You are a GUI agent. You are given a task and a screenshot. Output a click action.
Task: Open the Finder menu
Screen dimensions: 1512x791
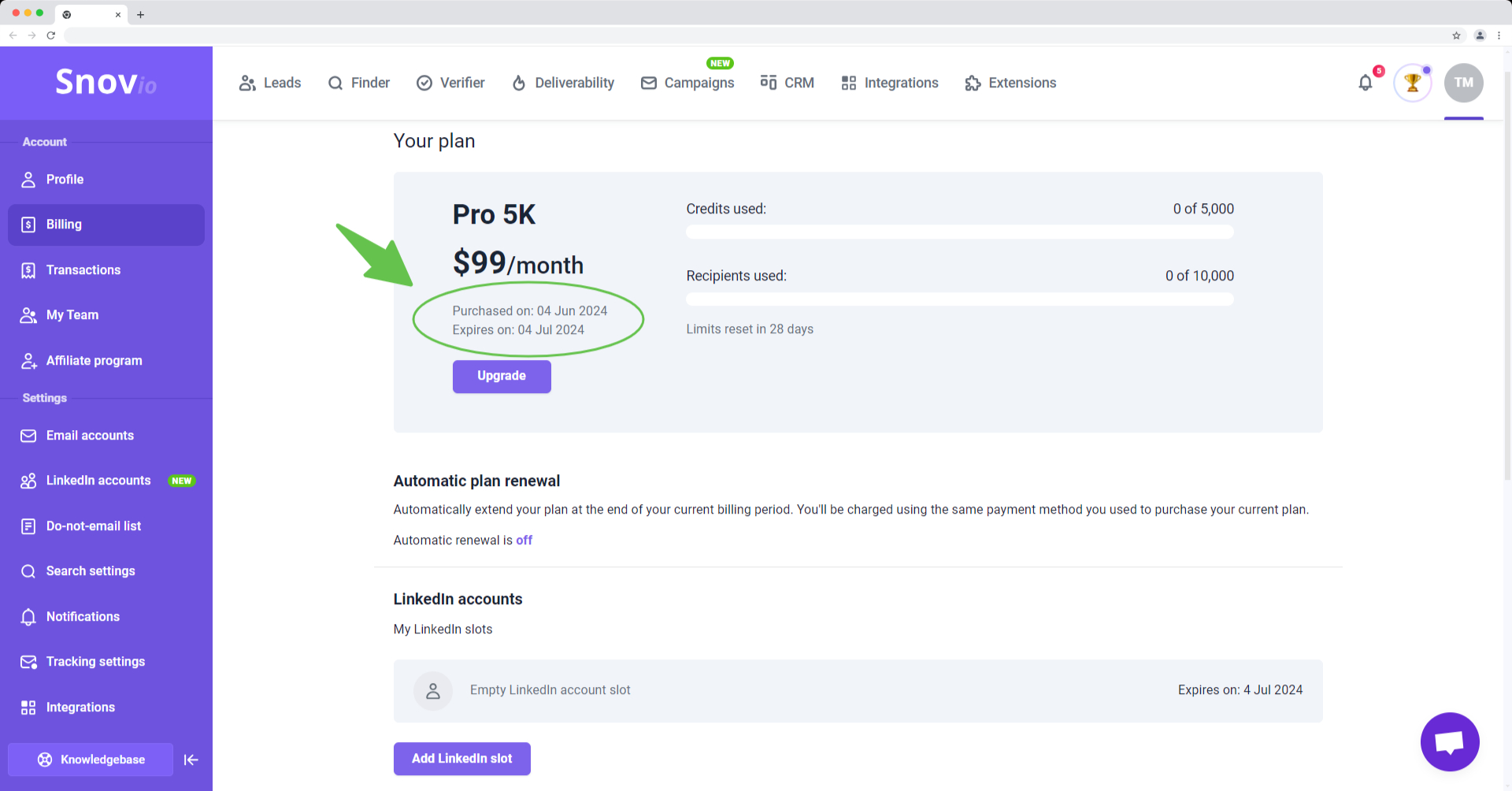click(x=358, y=83)
